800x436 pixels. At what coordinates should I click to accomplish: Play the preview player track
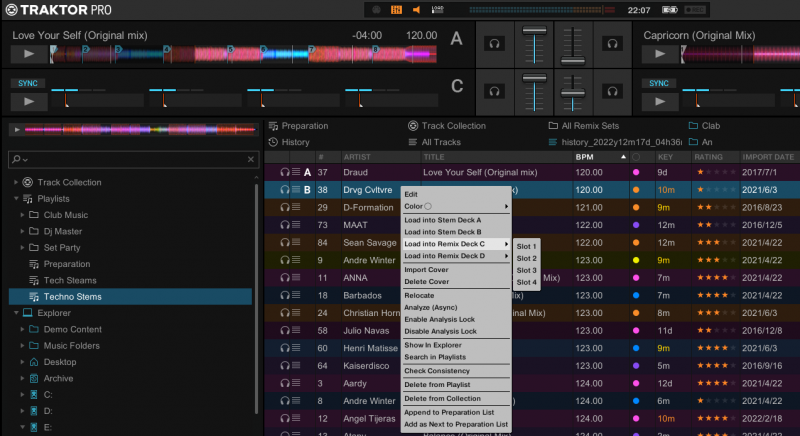(17, 130)
